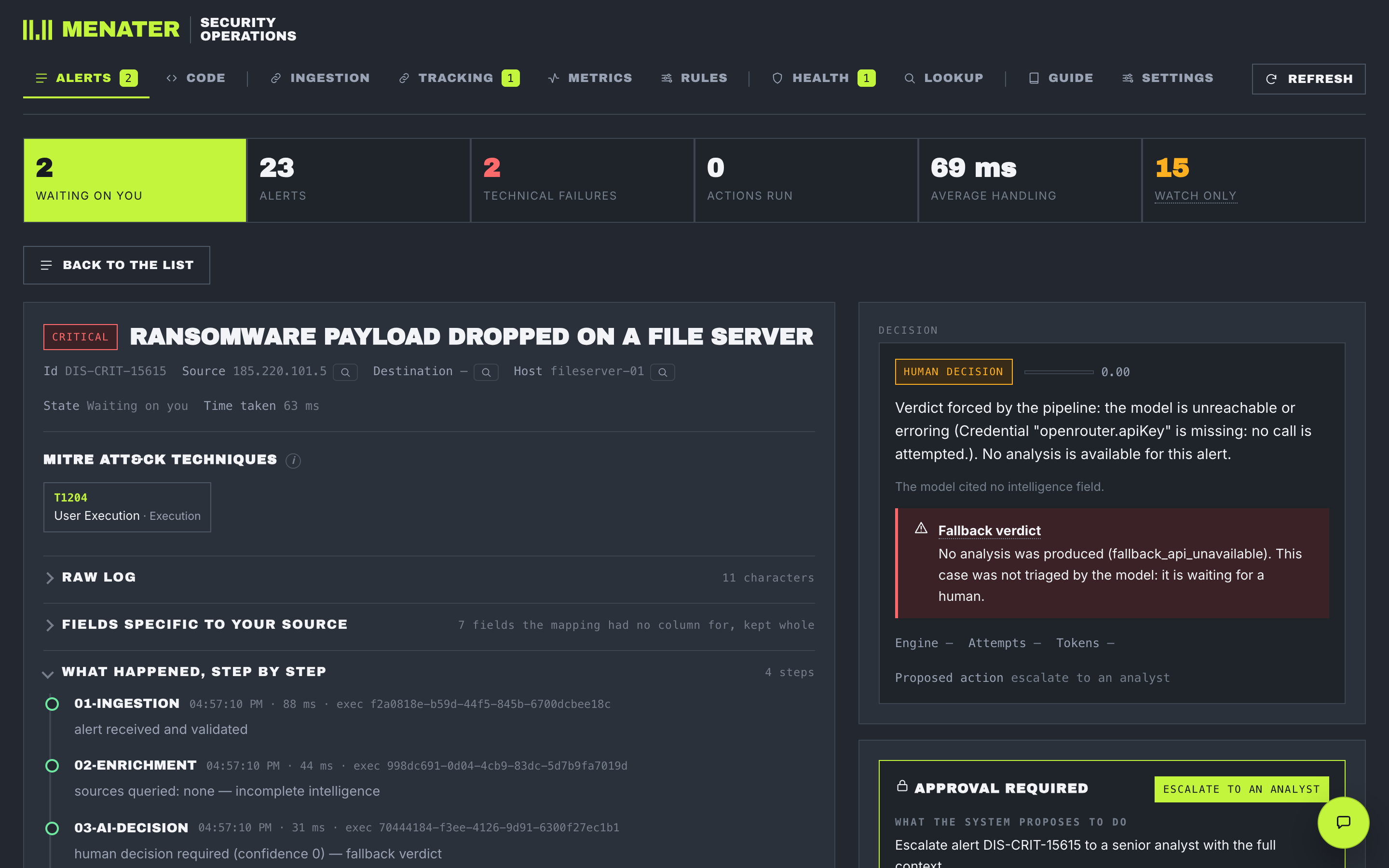Click the MITRE ATT&CK info icon
1389x868 pixels.
pyautogui.click(x=293, y=461)
